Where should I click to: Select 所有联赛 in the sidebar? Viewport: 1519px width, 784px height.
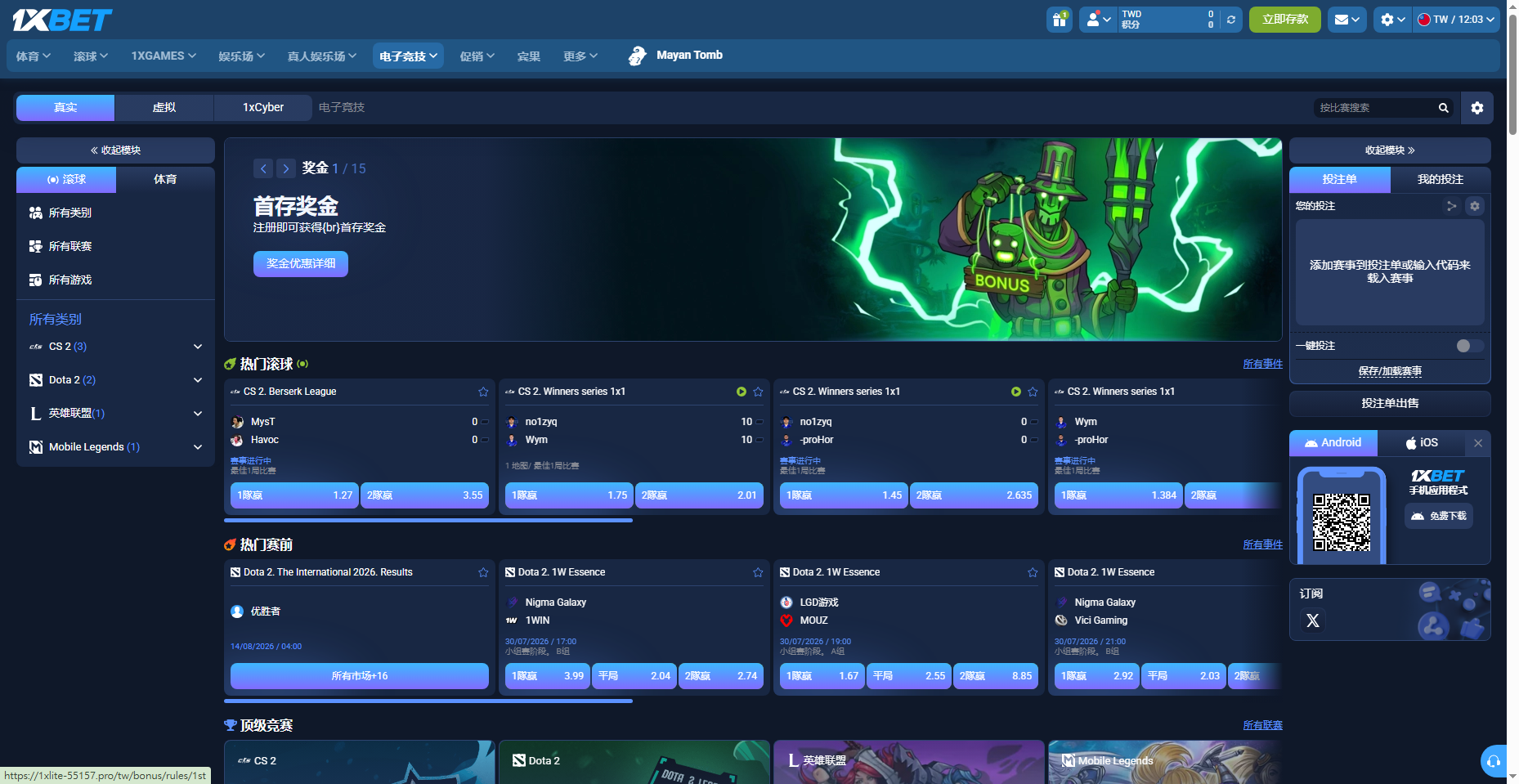pos(115,246)
